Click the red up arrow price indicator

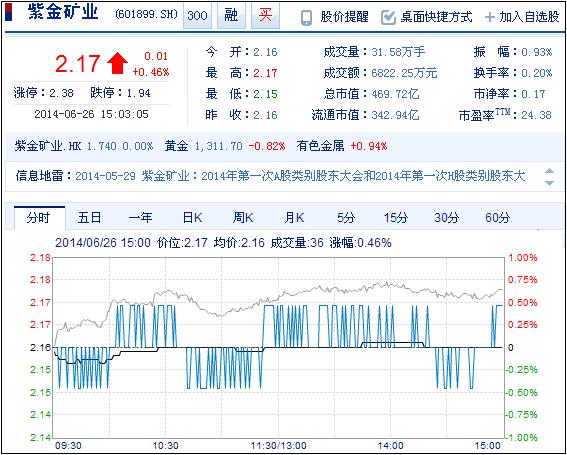pyautogui.click(x=118, y=63)
